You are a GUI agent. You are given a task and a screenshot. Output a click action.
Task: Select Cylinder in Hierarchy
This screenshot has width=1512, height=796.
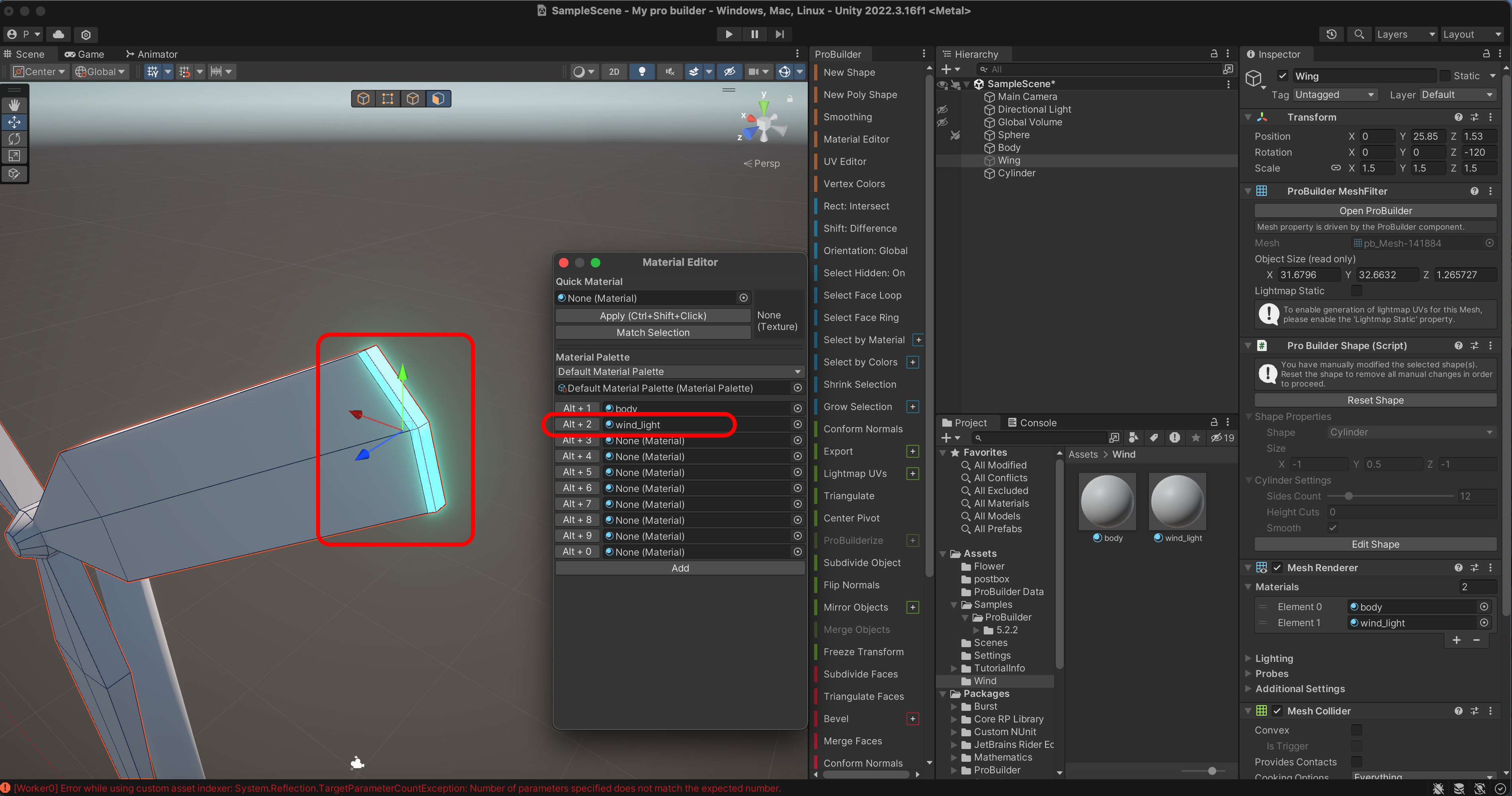pyautogui.click(x=1016, y=173)
